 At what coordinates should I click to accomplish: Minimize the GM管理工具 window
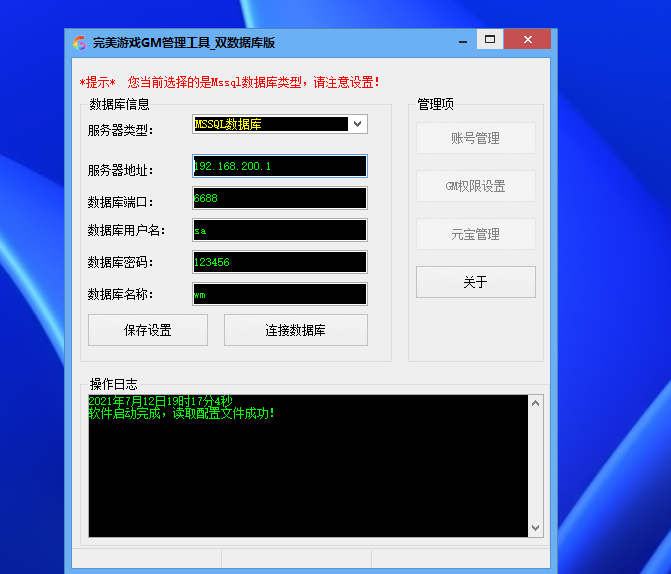pyautogui.click(x=463, y=41)
